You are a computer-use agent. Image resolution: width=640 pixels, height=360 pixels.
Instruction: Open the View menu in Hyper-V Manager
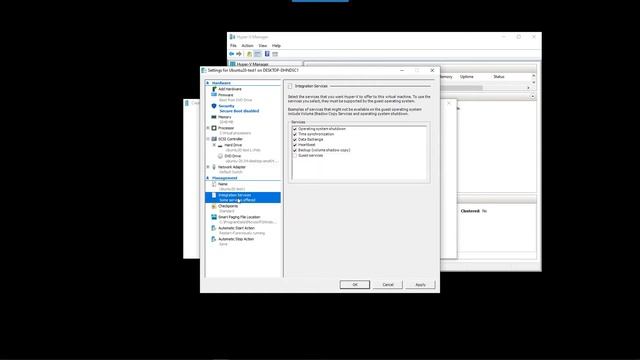point(262,46)
